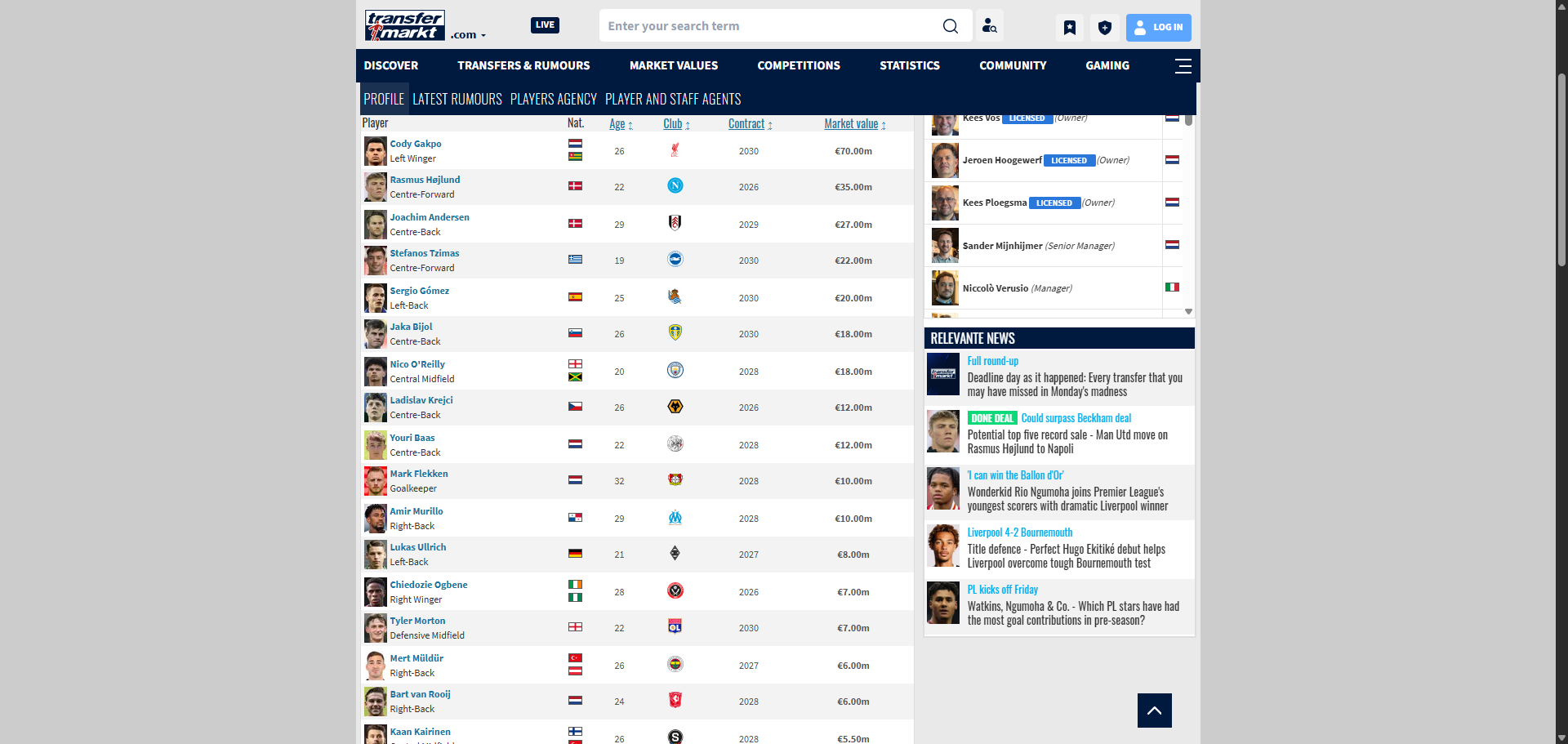Click the back-to-top arrow button
Image resolution: width=1568 pixels, height=744 pixels.
coord(1154,711)
